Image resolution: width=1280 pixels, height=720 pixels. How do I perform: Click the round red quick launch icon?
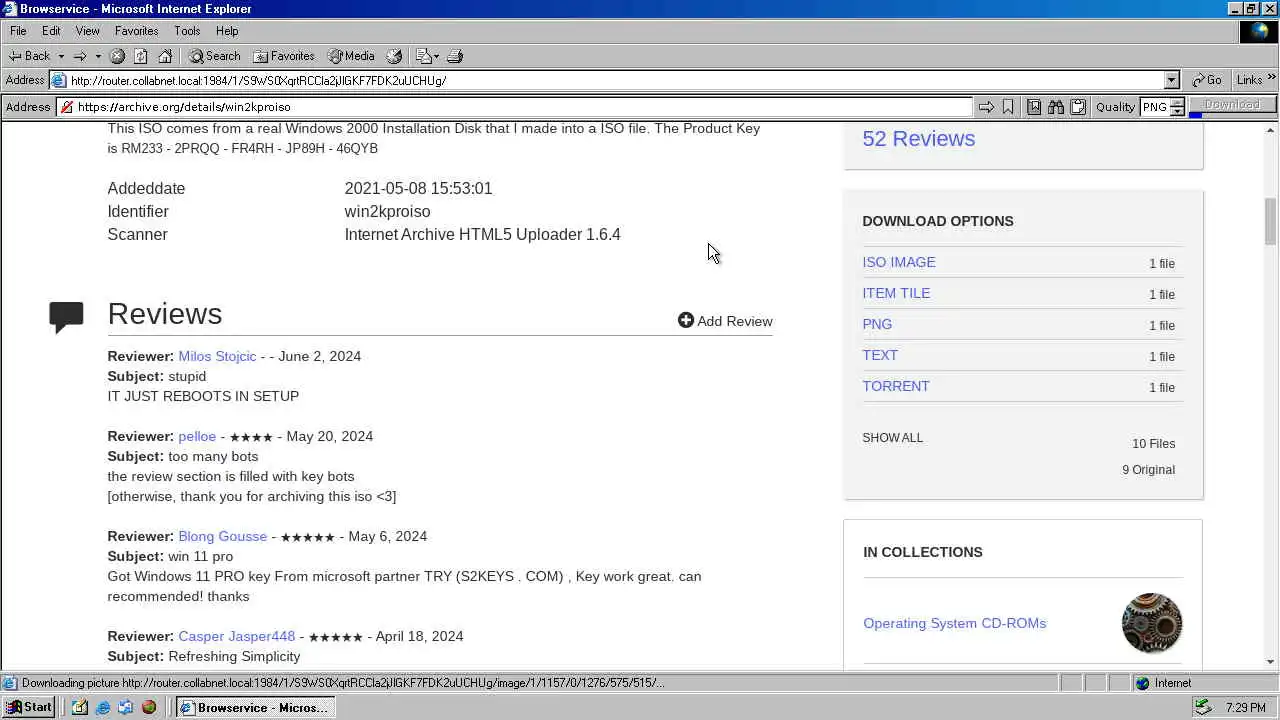149,707
